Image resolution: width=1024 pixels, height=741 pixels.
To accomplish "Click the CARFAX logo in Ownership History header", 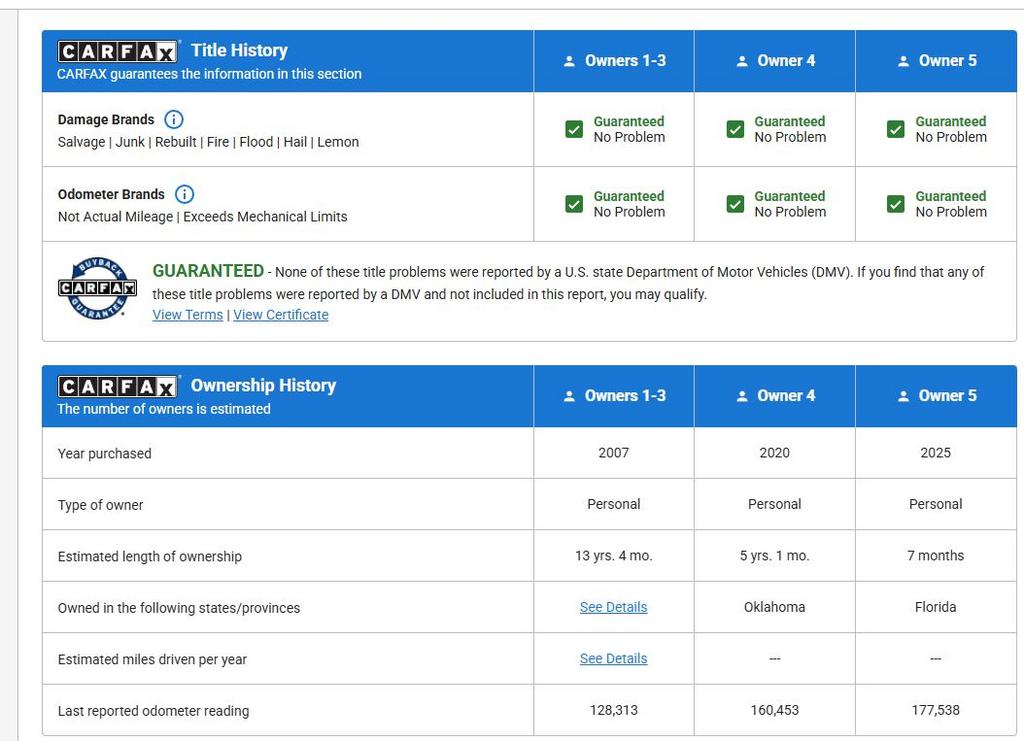I will (x=118, y=386).
